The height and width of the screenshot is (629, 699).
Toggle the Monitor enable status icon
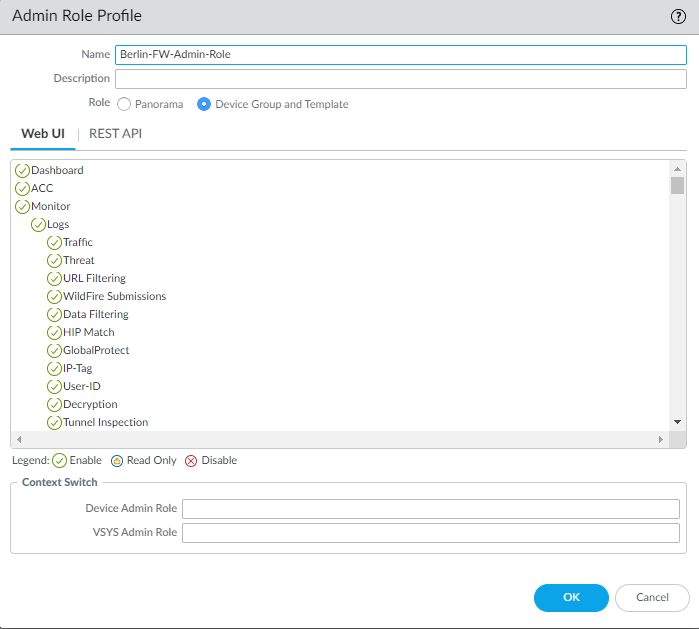click(x=22, y=207)
